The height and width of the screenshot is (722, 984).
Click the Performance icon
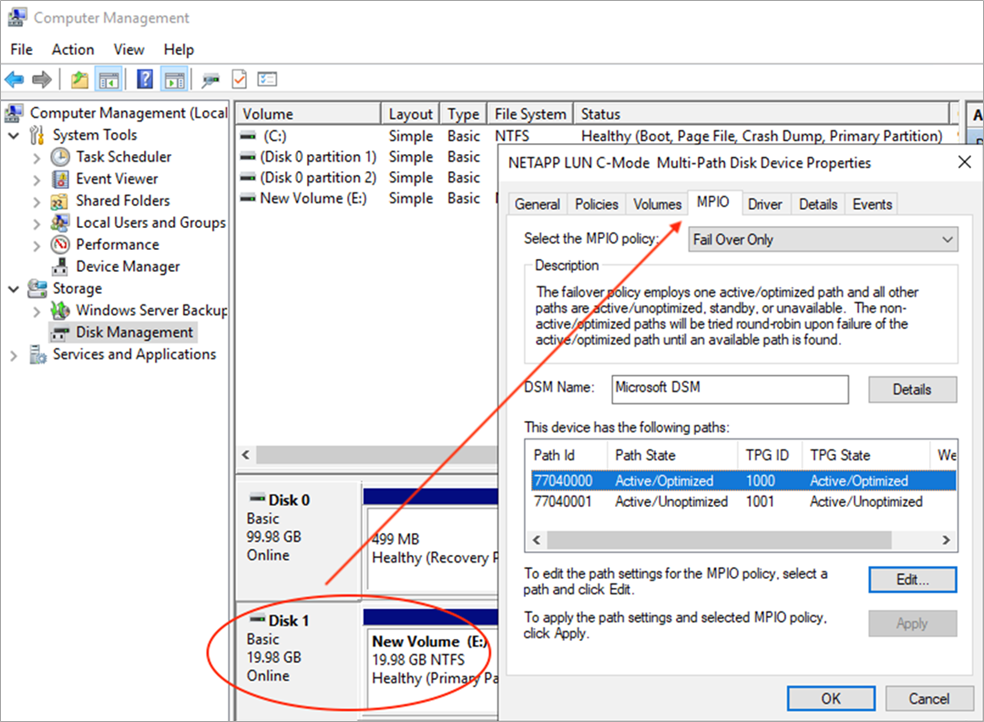(x=60, y=245)
